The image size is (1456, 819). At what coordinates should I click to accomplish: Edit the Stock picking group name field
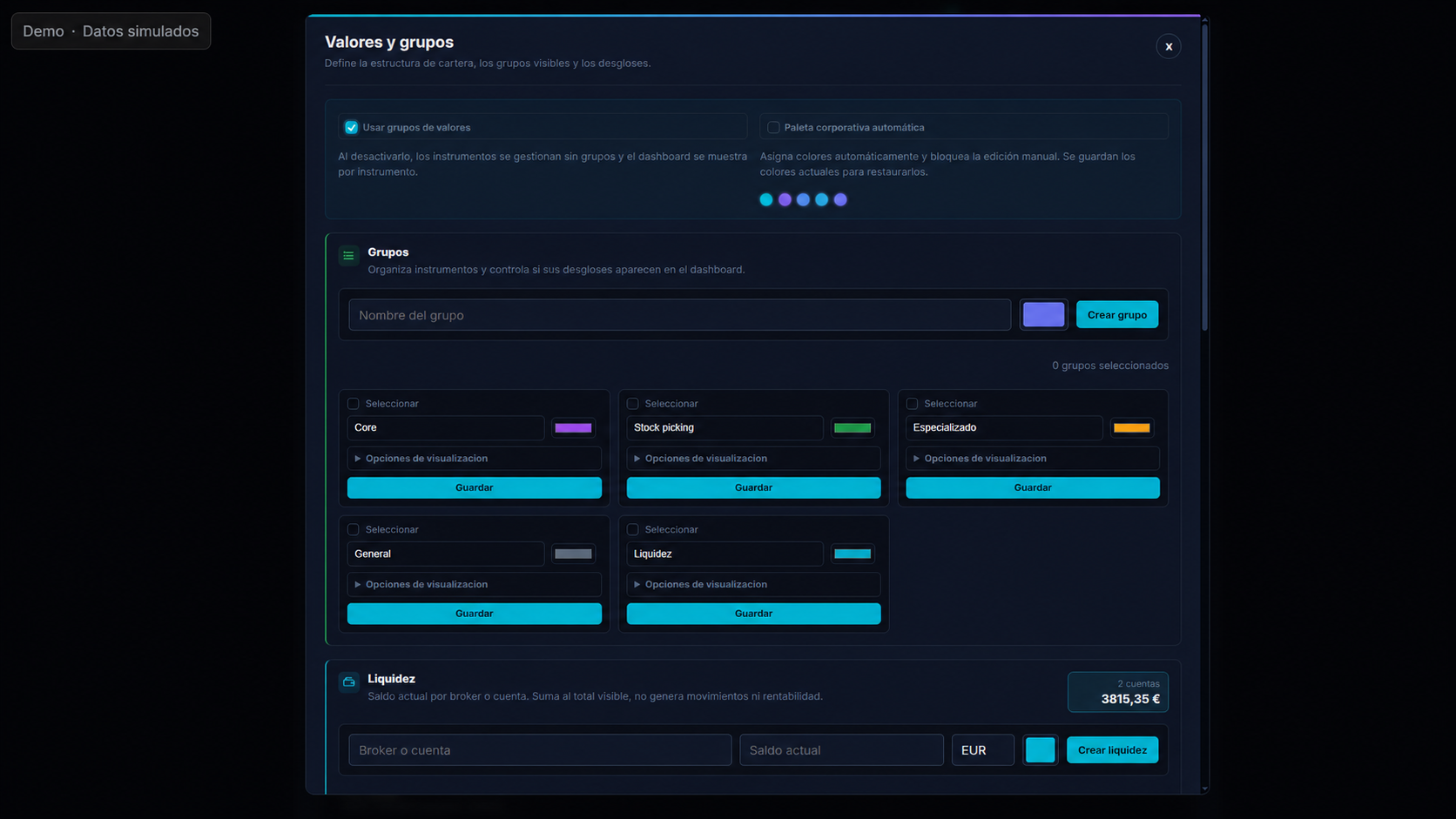[x=725, y=427]
